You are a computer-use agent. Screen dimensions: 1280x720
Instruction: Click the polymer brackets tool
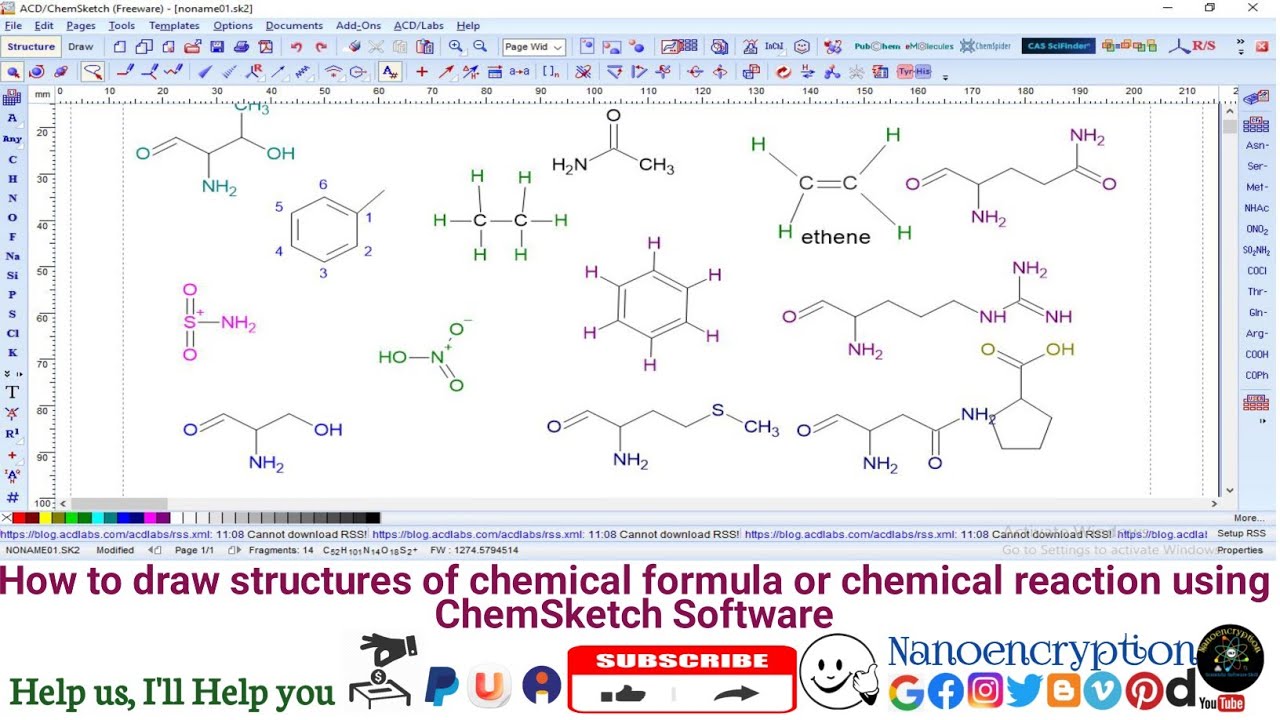[x=551, y=72]
